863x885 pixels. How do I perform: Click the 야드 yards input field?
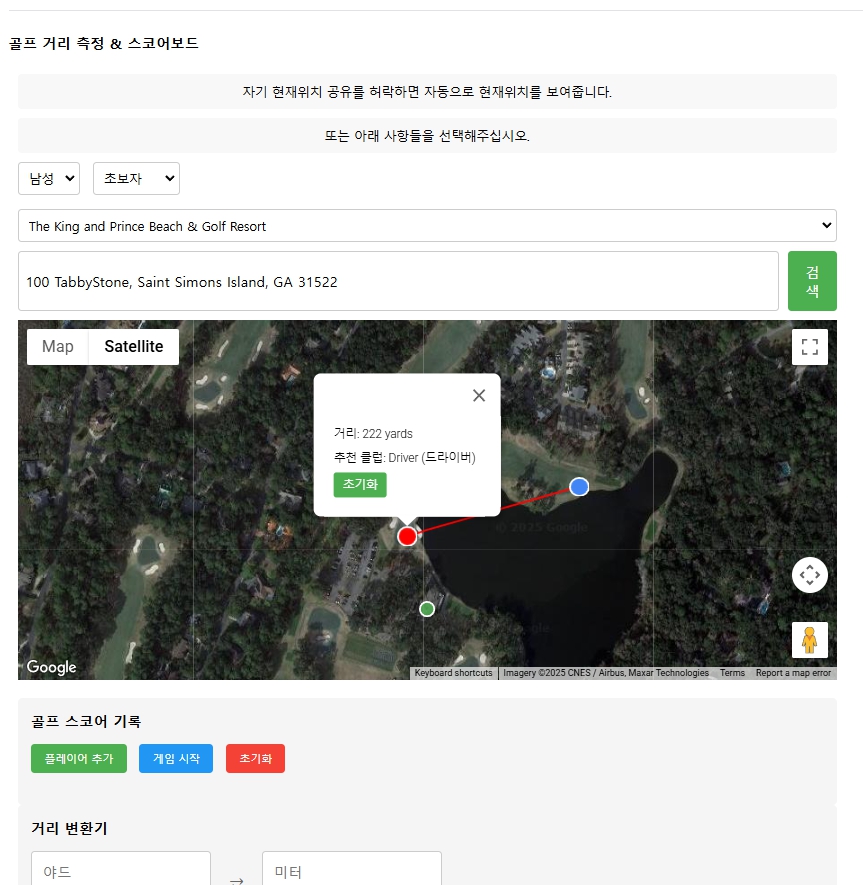pos(121,871)
